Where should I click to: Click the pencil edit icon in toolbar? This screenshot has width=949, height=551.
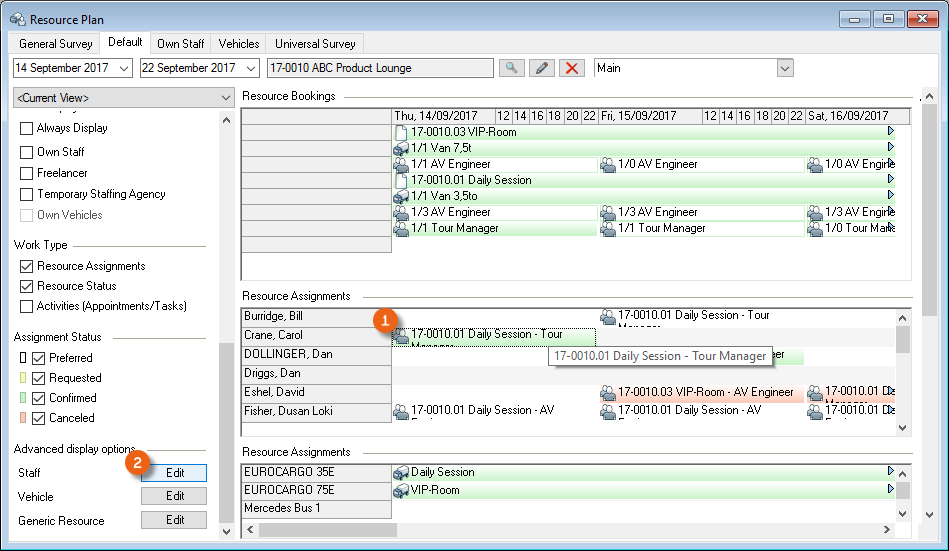542,68
